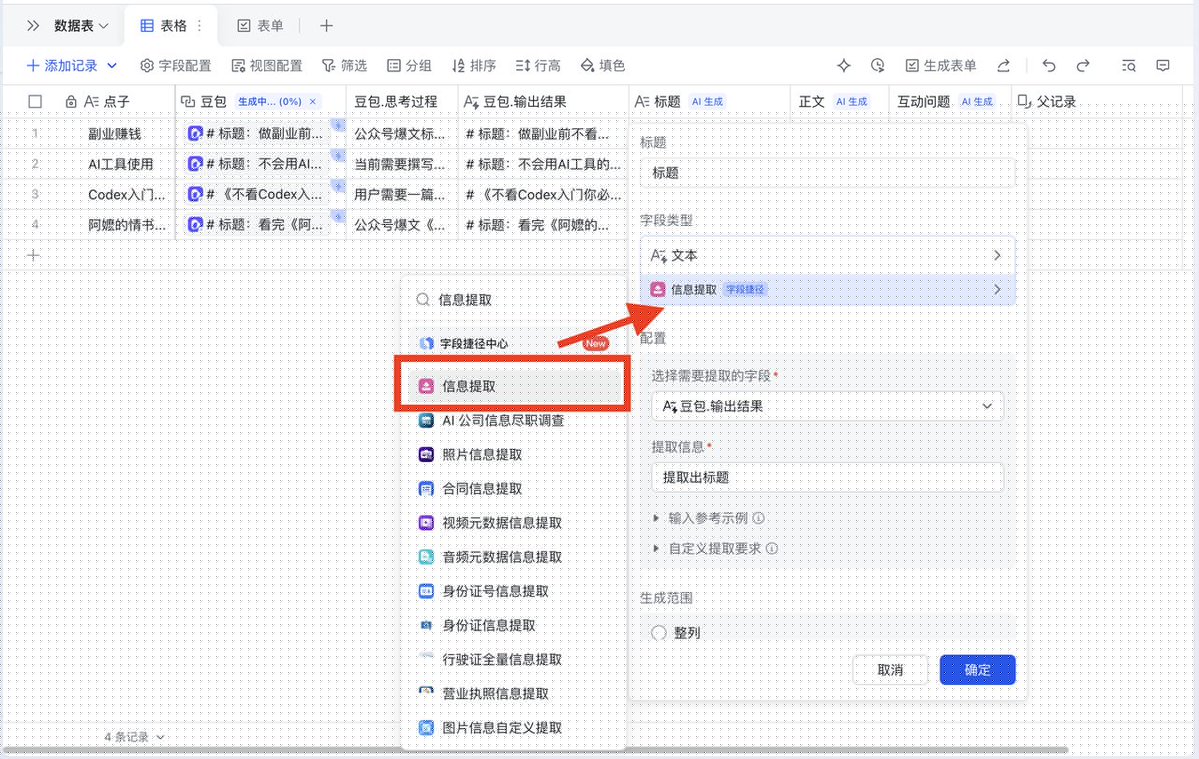Add a new view with plus icon
1199x759 pixels.
point(327,26)
